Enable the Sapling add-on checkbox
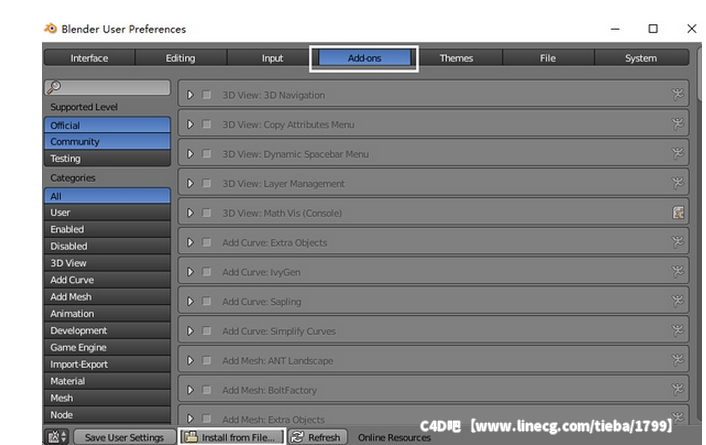 click(206, 301)
